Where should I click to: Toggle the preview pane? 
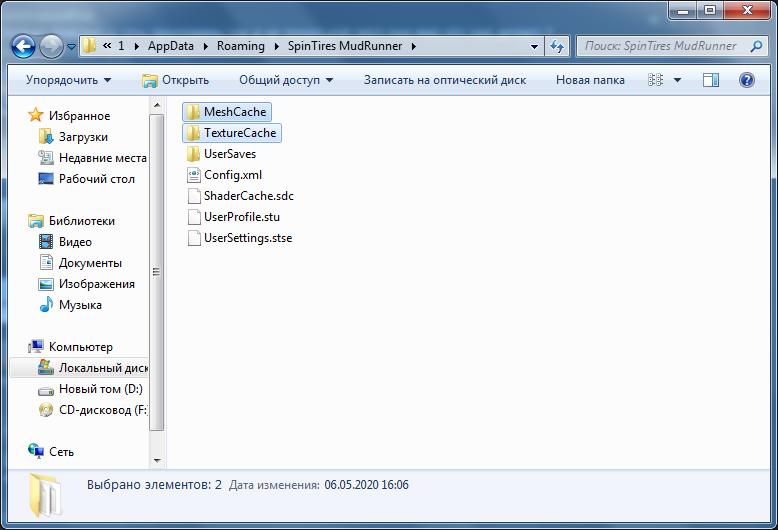point(711,80)
